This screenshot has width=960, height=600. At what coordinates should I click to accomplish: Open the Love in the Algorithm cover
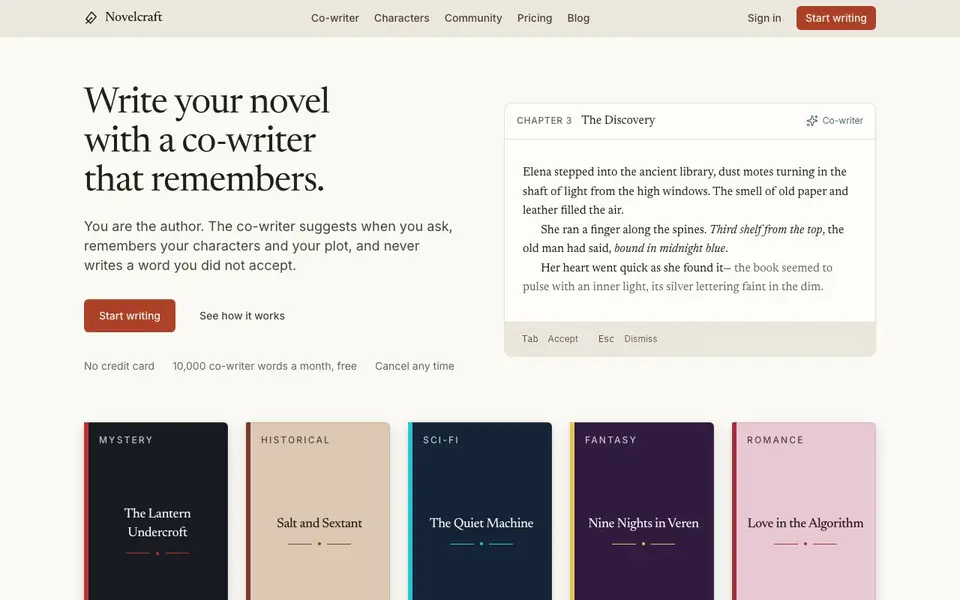tap(804, 511)
